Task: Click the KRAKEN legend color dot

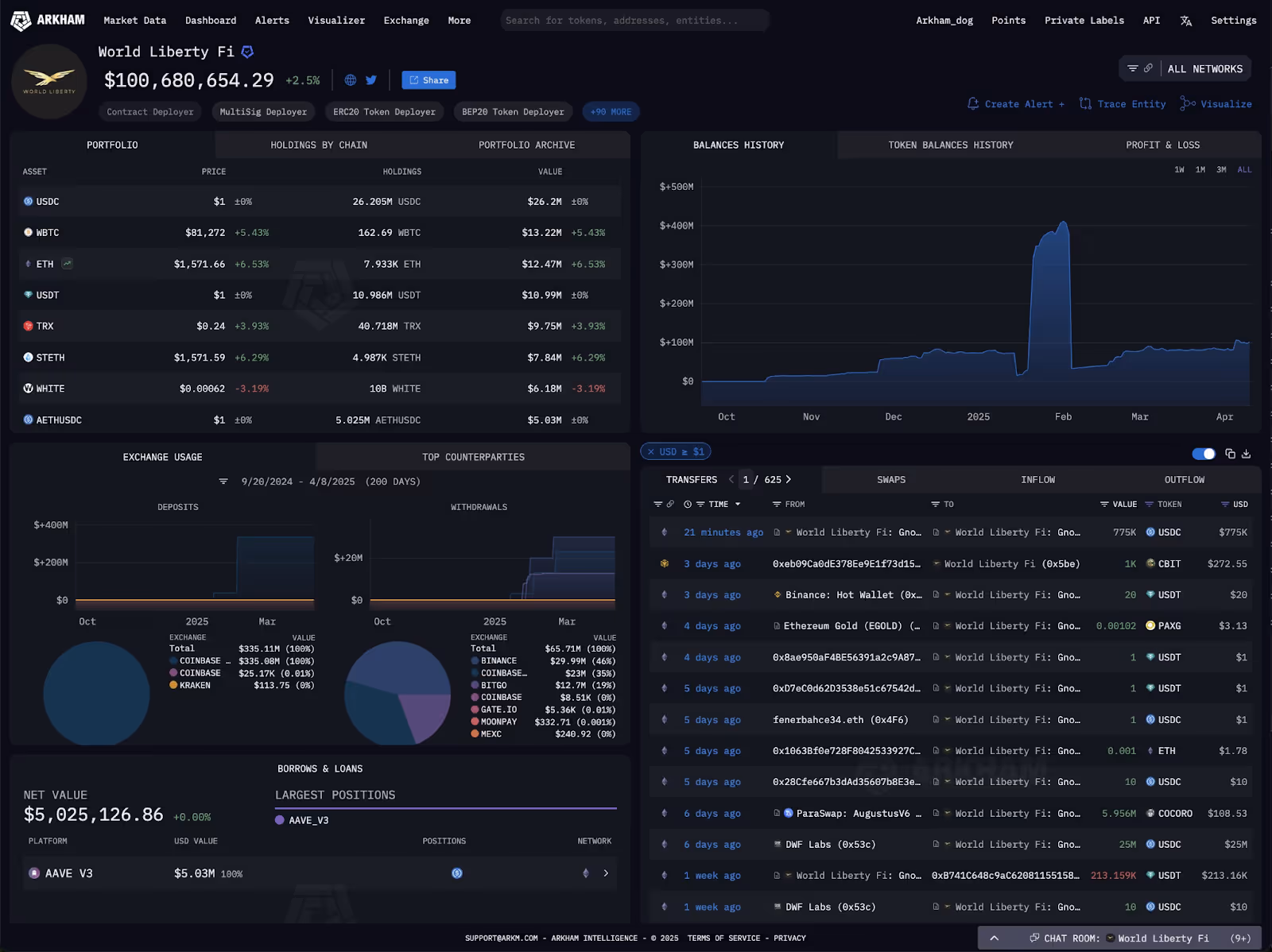Action: (x=173, y=685)
